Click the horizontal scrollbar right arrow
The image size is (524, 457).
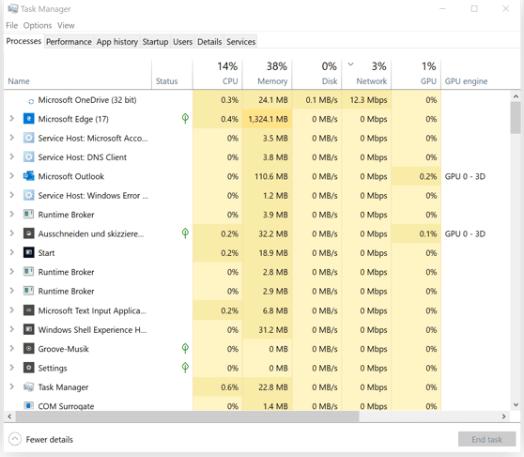point(504,416)
